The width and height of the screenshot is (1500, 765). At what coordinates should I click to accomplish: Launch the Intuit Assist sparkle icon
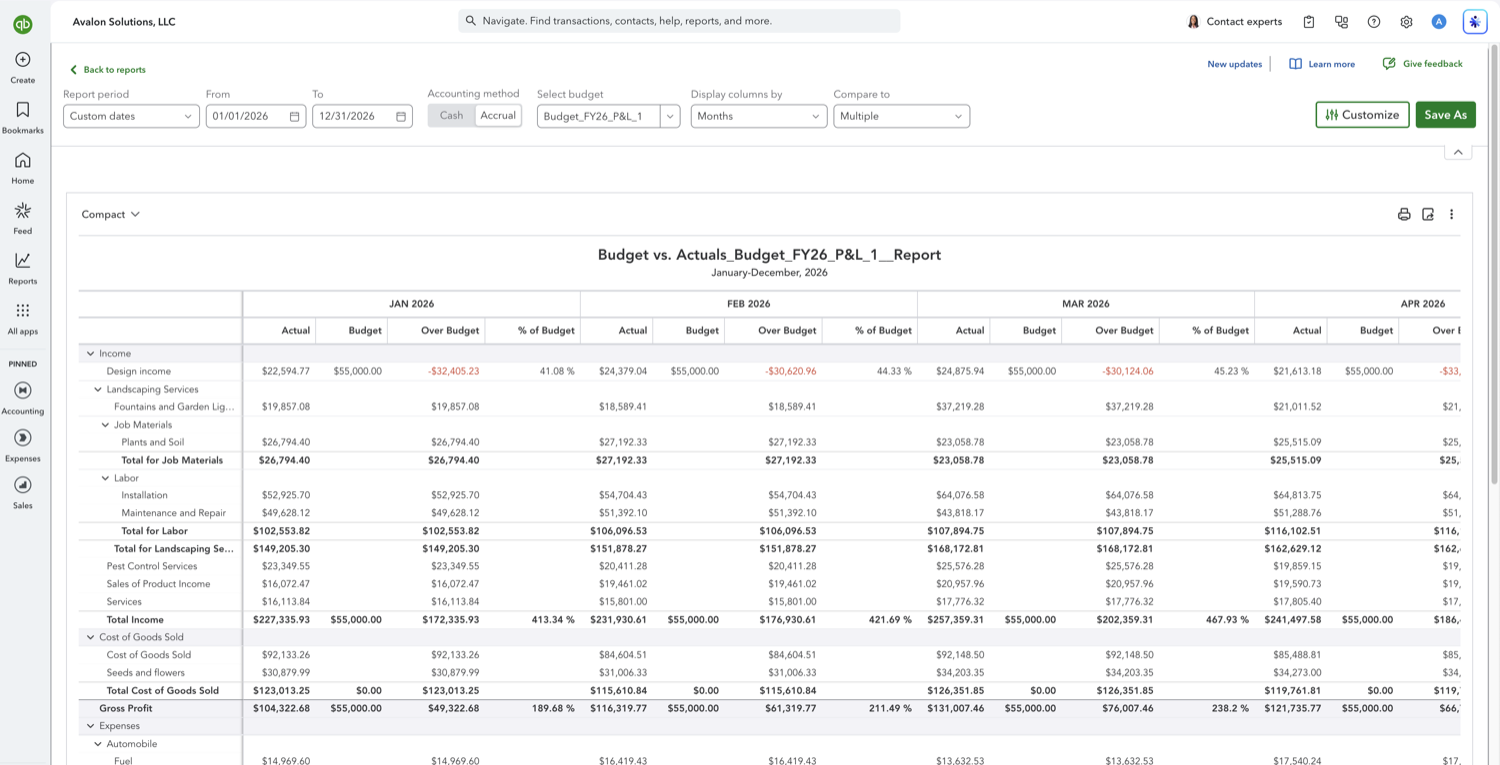pos(1474,22)
